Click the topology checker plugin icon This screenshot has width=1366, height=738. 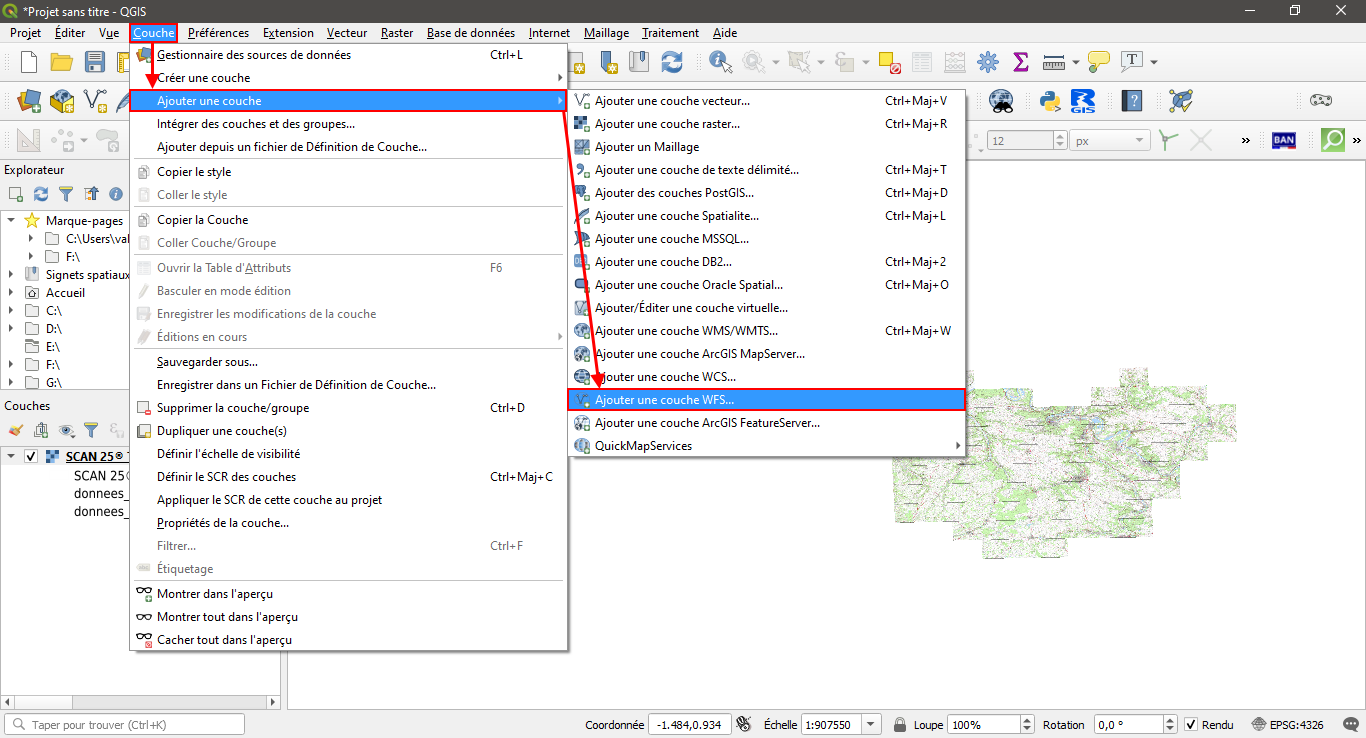point(1182,100)
